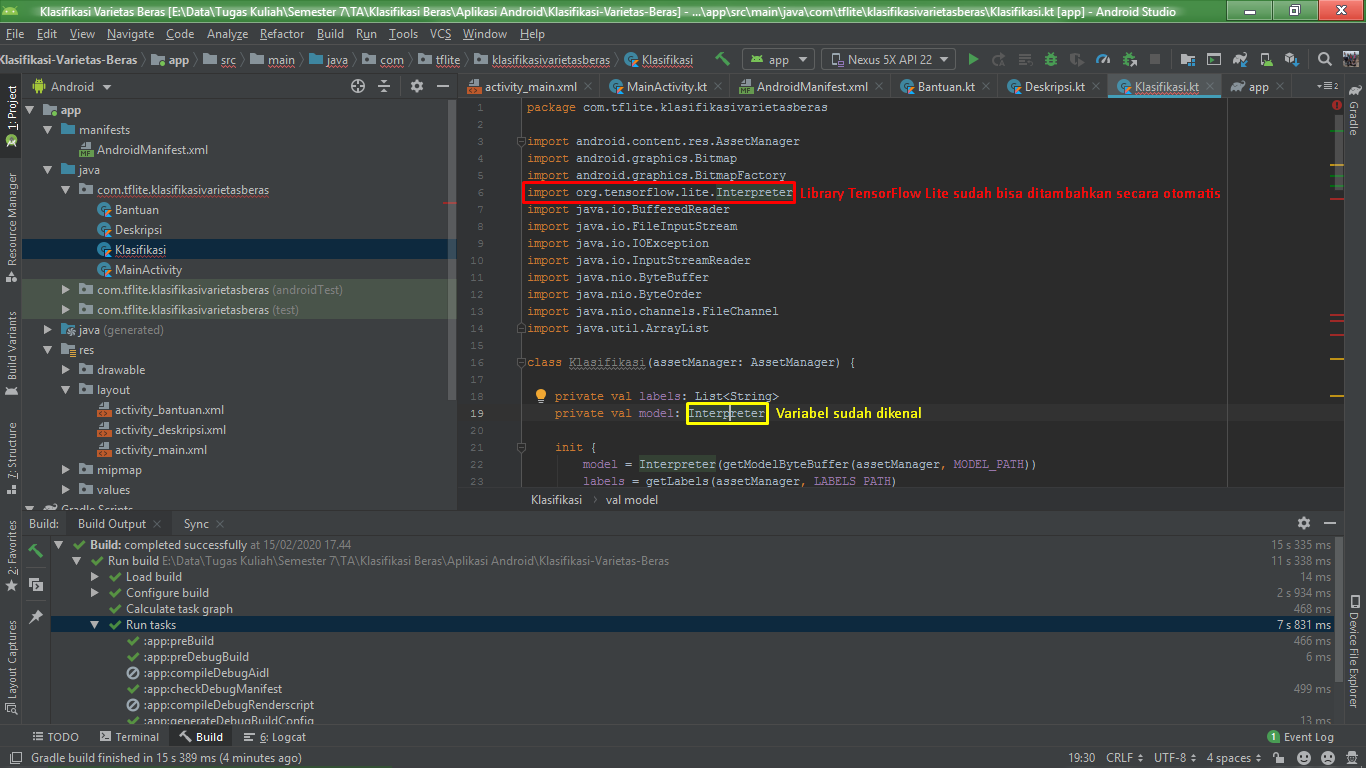
Task: Click the yellow intention lightbulb in editor
Action: 540,397
